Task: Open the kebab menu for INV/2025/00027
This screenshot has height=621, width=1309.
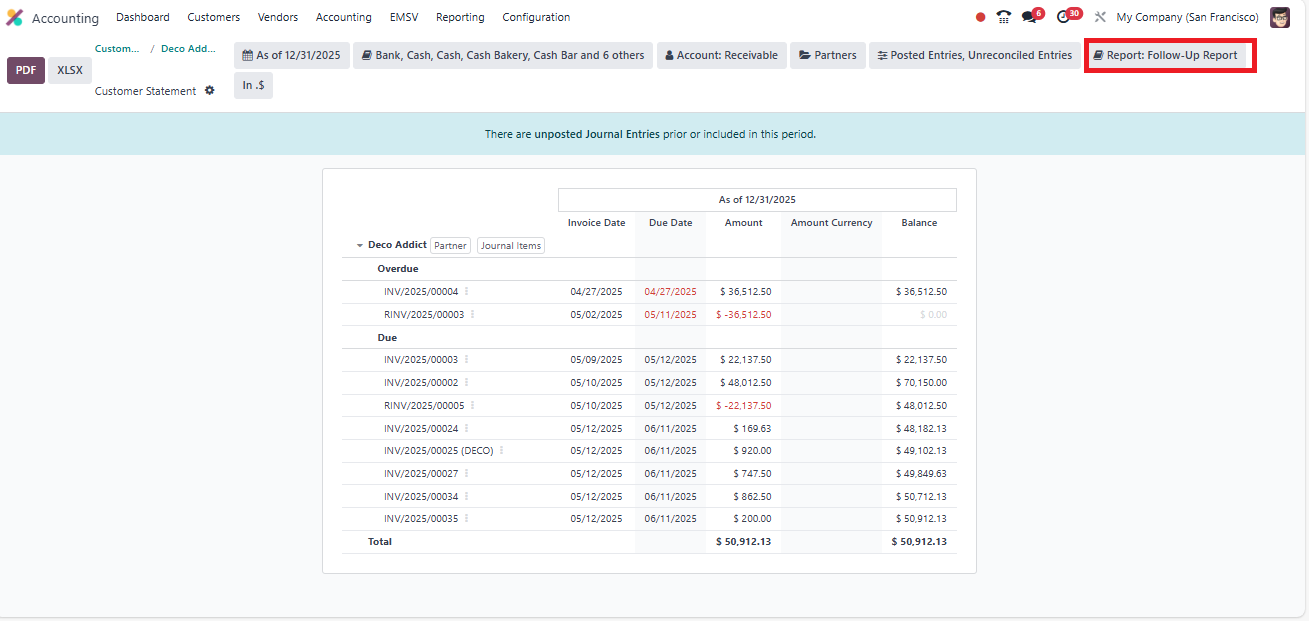Action: click(467, 473)
